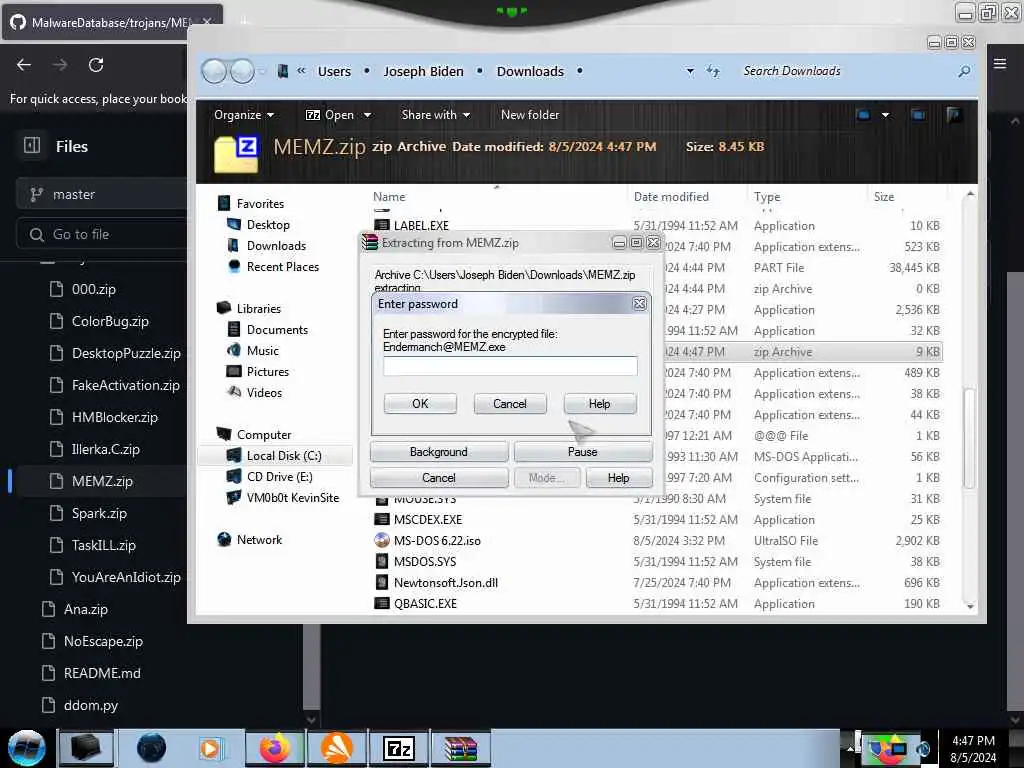Click the Go to file search box
The image size is (1024, 768).
[x=101, y=234]
